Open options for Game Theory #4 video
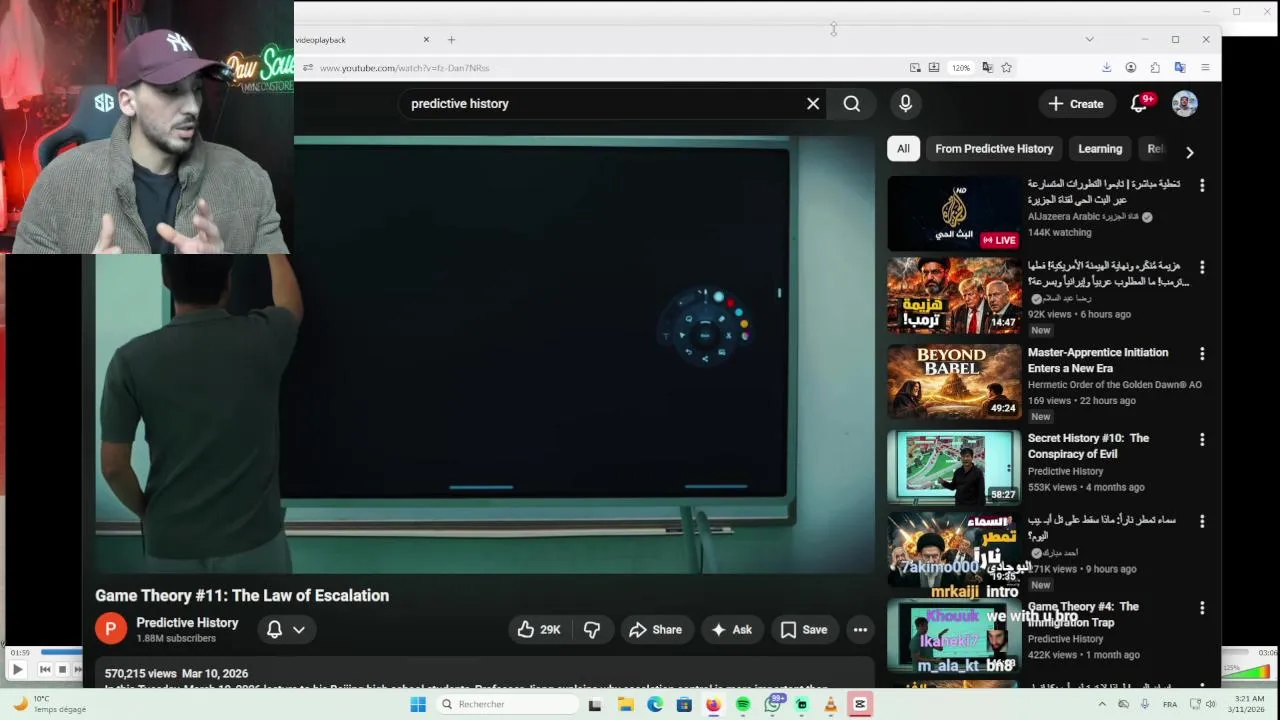 coord(1202,608)
